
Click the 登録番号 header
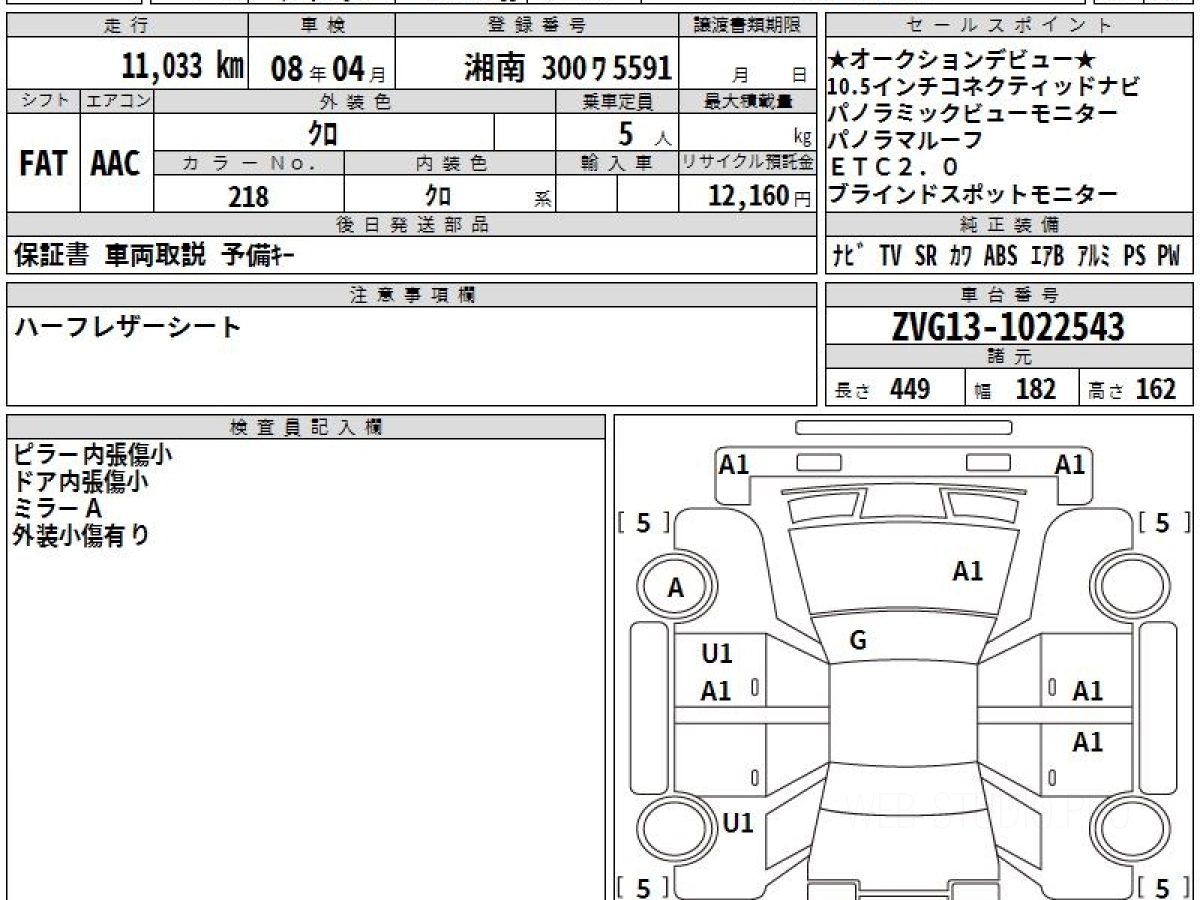(x=538, y=26)
